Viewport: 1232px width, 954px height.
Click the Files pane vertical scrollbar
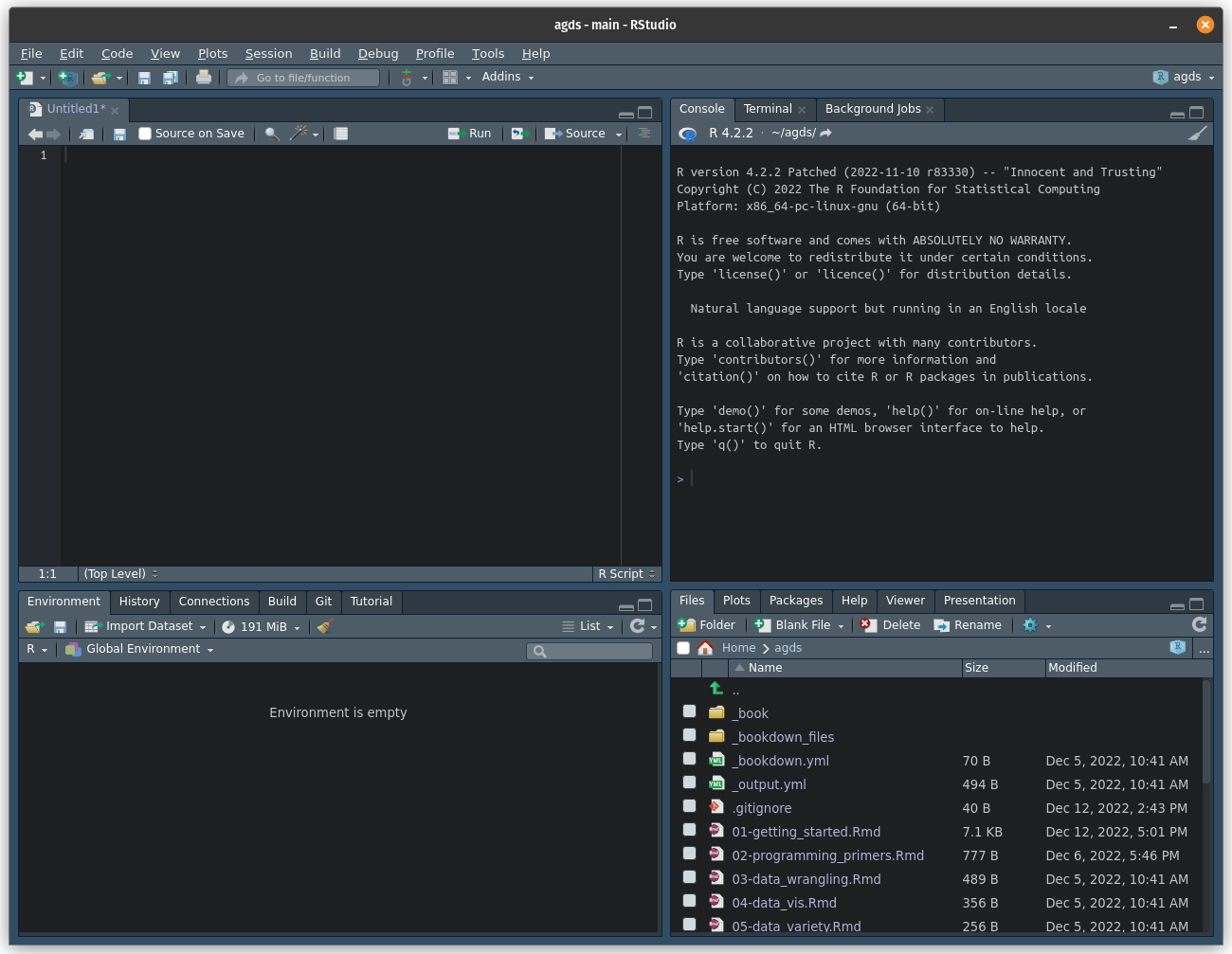(1206, 731)
